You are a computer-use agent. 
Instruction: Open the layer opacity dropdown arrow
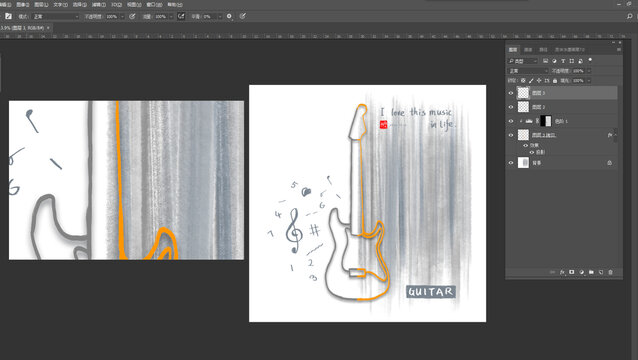588,71
